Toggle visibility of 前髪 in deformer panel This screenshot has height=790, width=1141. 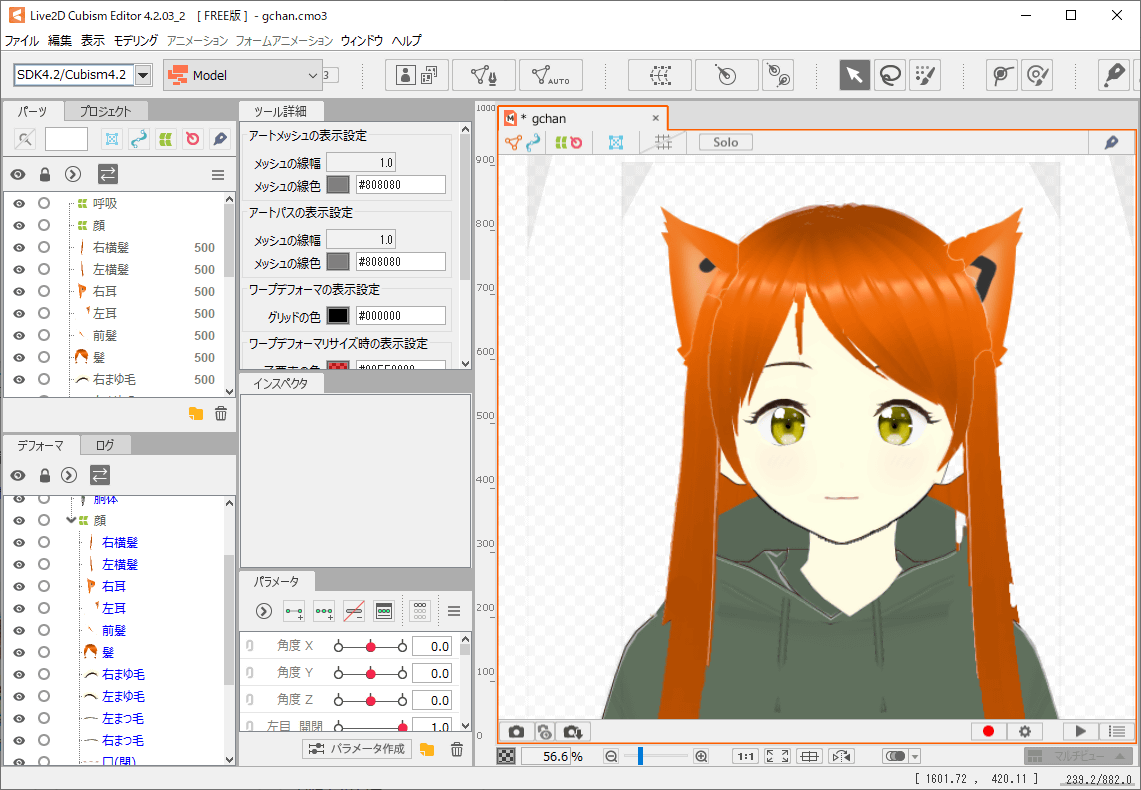pos(18,630)
